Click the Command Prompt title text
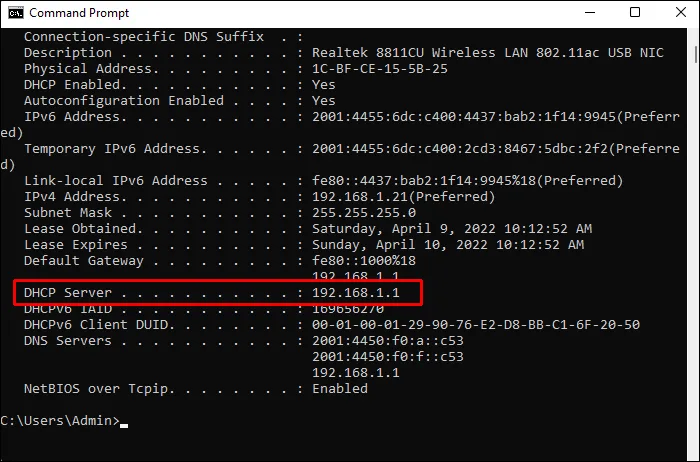 pos(79,13)
